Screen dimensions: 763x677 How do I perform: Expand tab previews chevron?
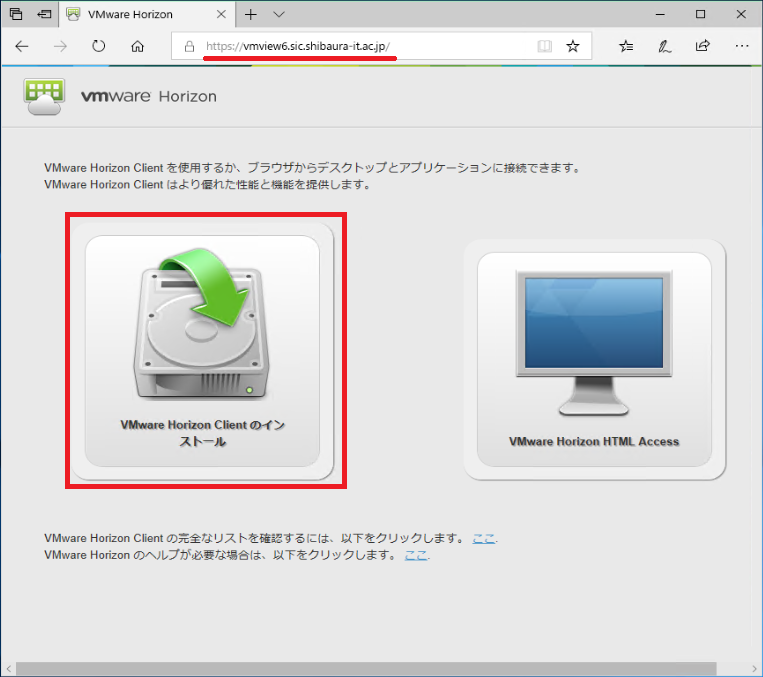click(279, 15)
